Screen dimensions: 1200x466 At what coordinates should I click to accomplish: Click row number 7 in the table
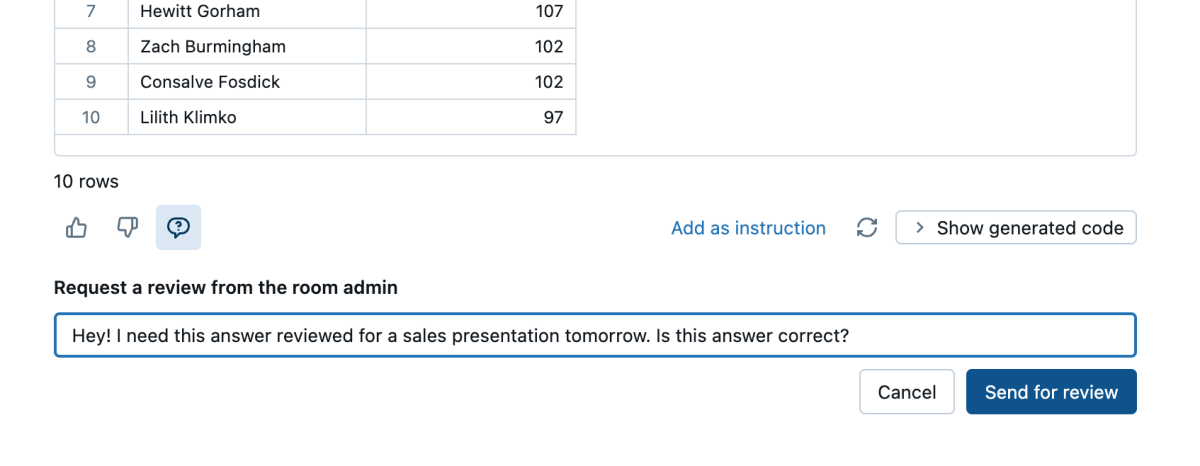[x=91, y=12]
